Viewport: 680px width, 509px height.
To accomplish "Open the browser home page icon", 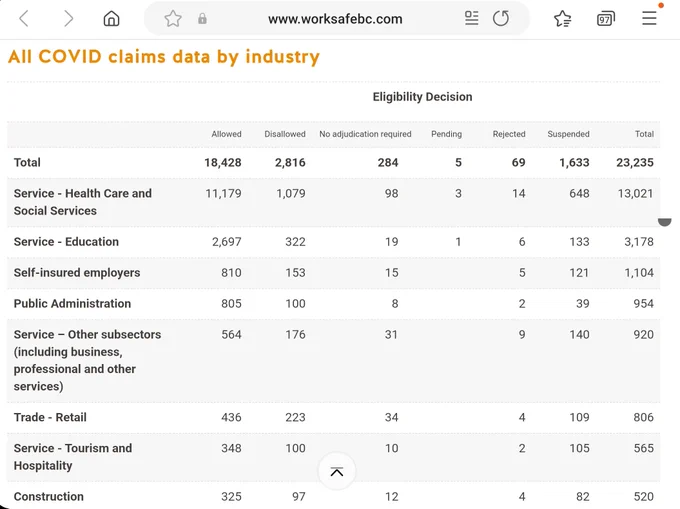I will 111,19.
